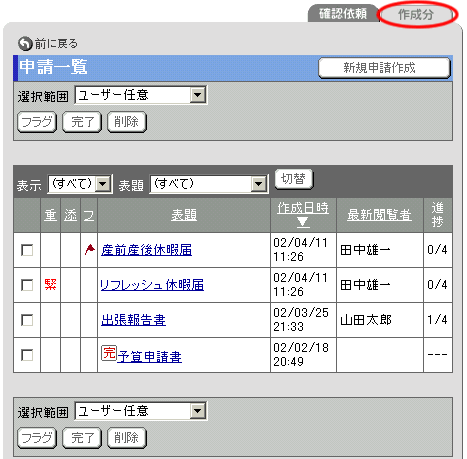The width and height of the screenshot is (467, 459).
Task: Click the red flag icon on 産前産後休暇届 row
Action: pos(90,249)
